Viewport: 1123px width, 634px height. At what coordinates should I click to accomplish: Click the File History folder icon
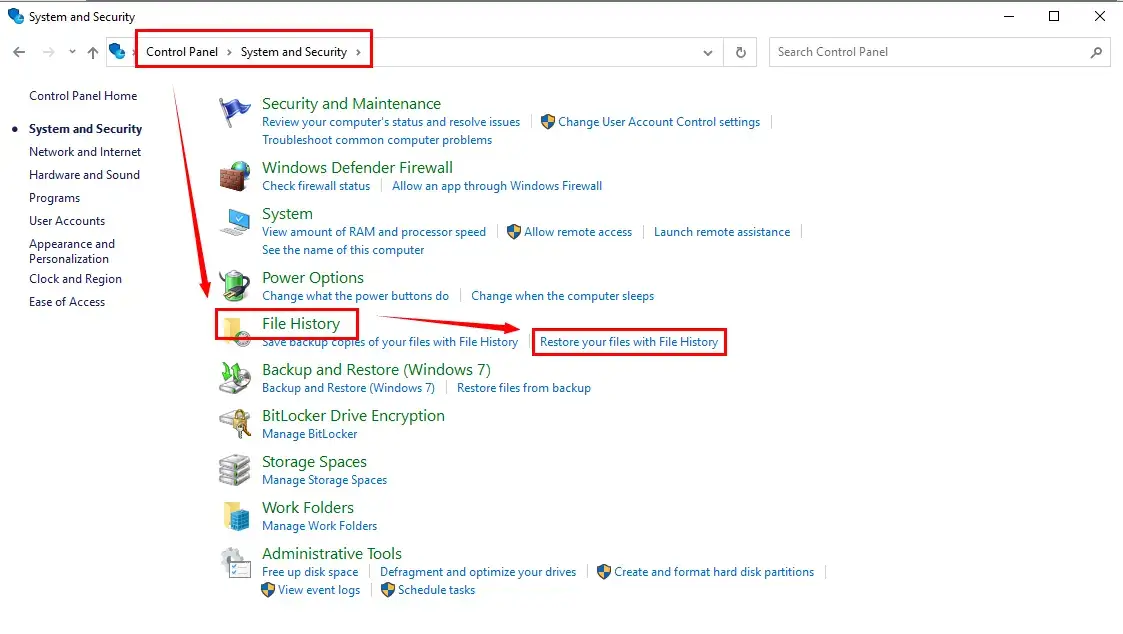[x=235, y=331]
